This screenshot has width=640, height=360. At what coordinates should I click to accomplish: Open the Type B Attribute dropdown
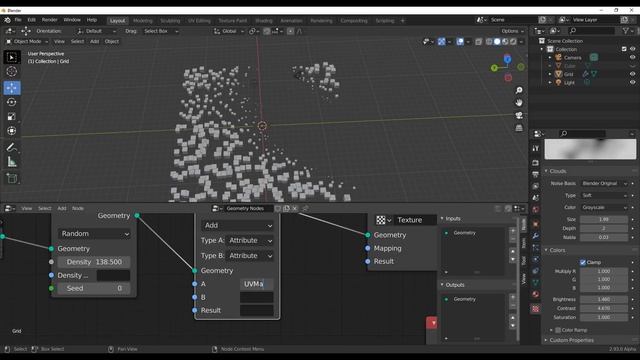pos(250,256)
